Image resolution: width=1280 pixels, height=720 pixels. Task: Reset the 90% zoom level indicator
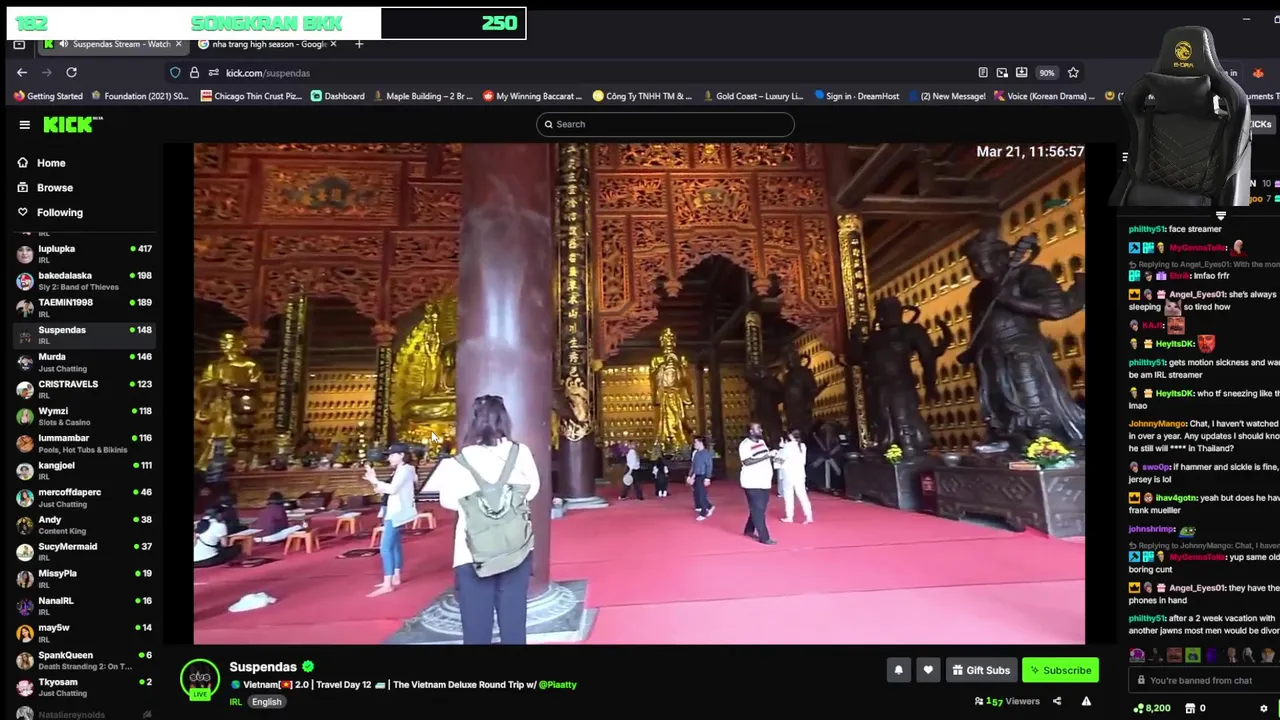click(1047, 73)
